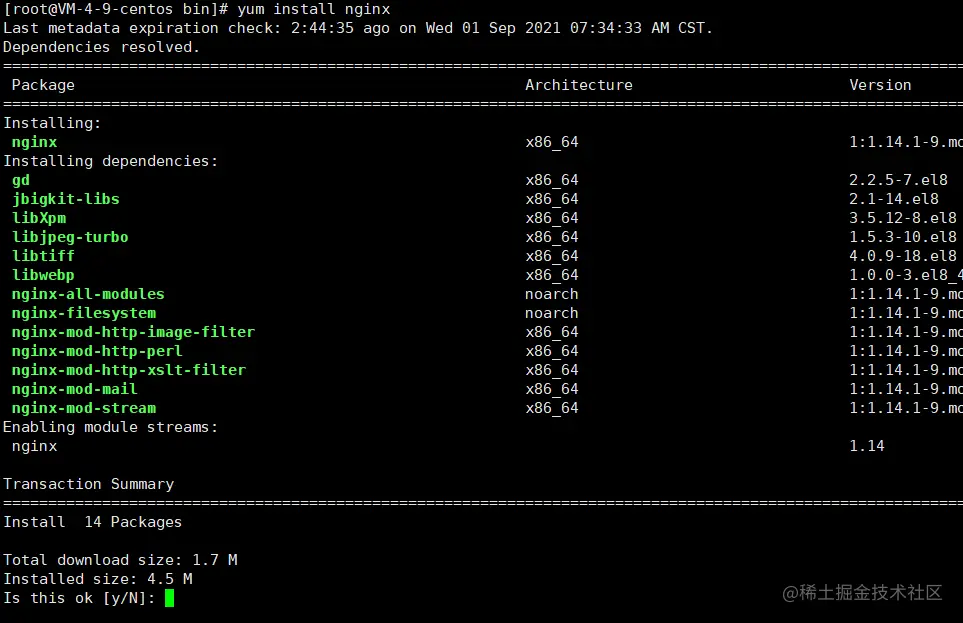
Task: Click version '2.2.5-7.el8' of gd
Action: 898,180
